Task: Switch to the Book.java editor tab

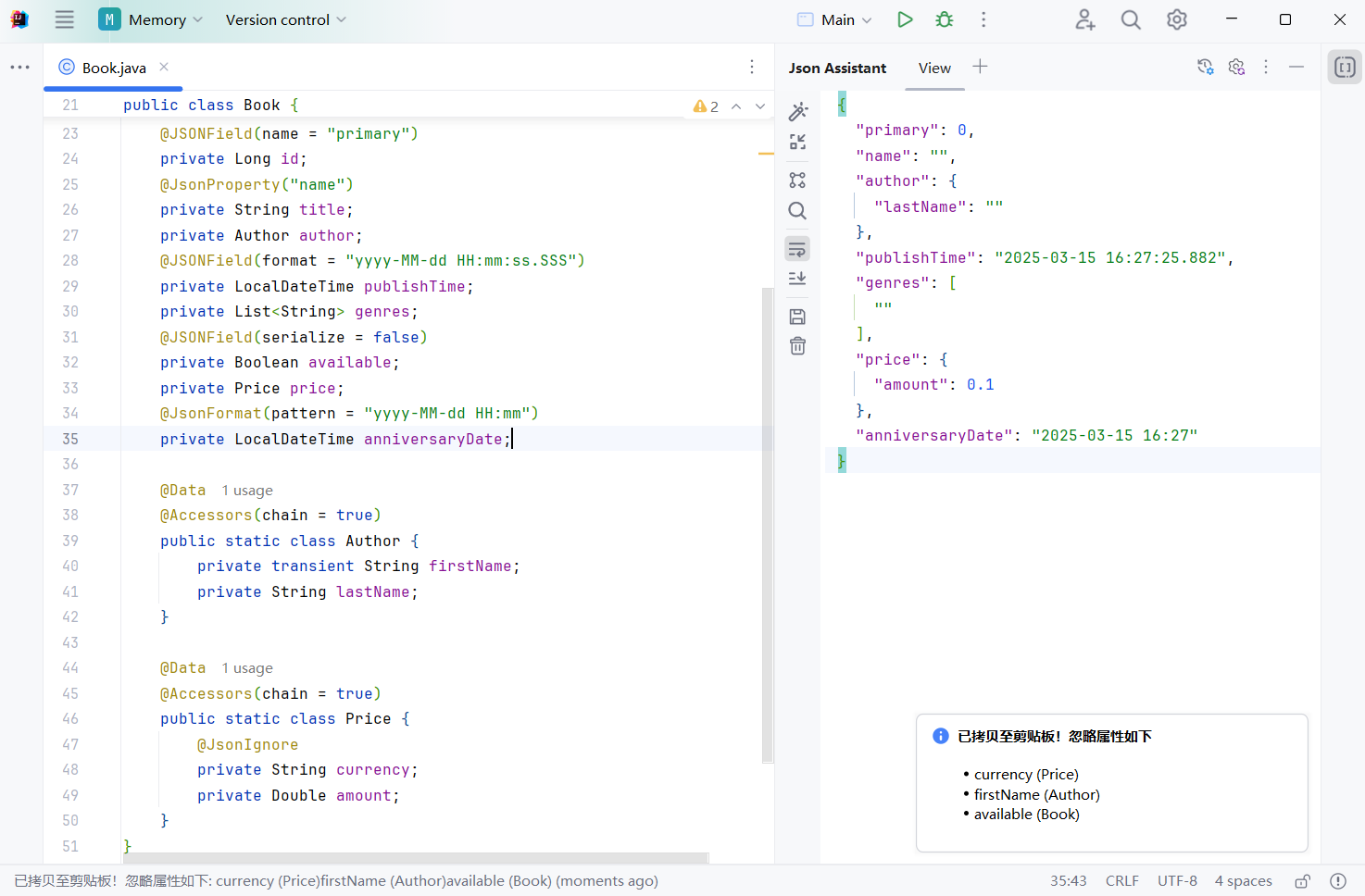Action: (113, 68)
